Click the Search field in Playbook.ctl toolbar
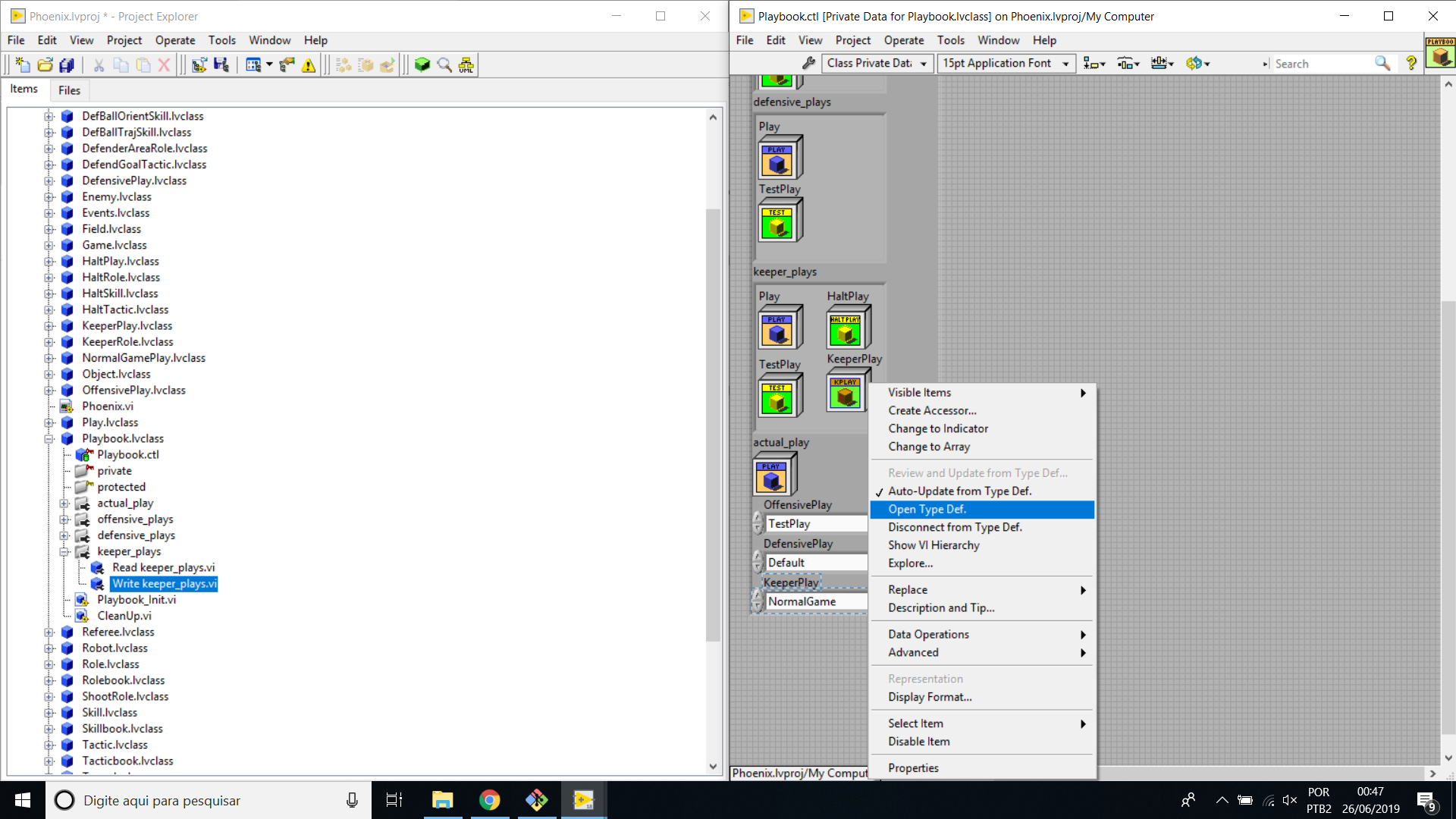The width and height of the screenshot is (1456, 819). [x=1322, y=64]
